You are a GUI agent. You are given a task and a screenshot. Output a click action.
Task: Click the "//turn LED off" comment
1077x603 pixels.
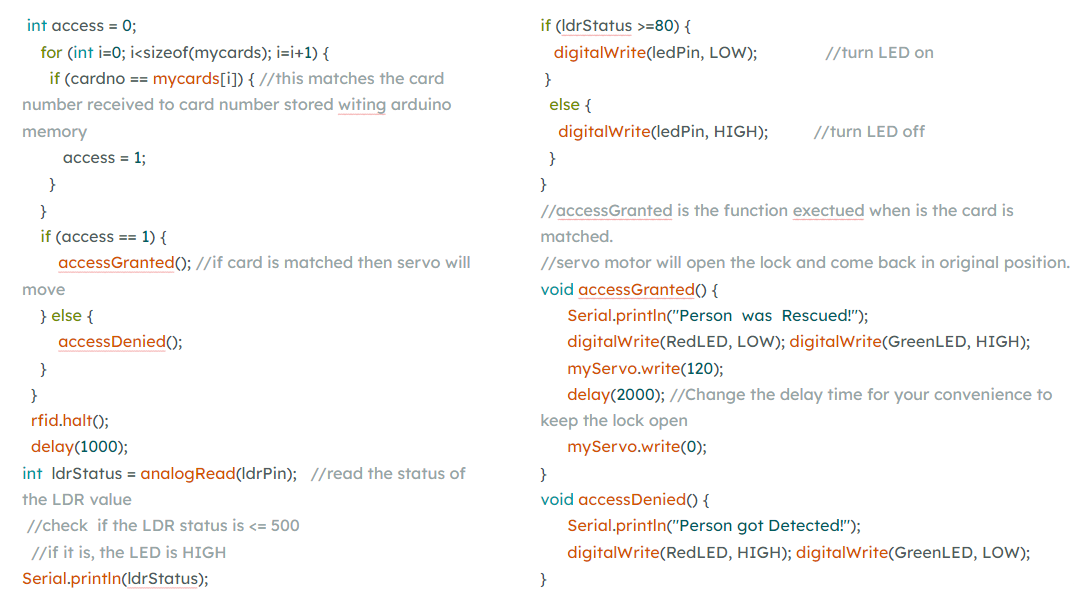coord(869,132)
